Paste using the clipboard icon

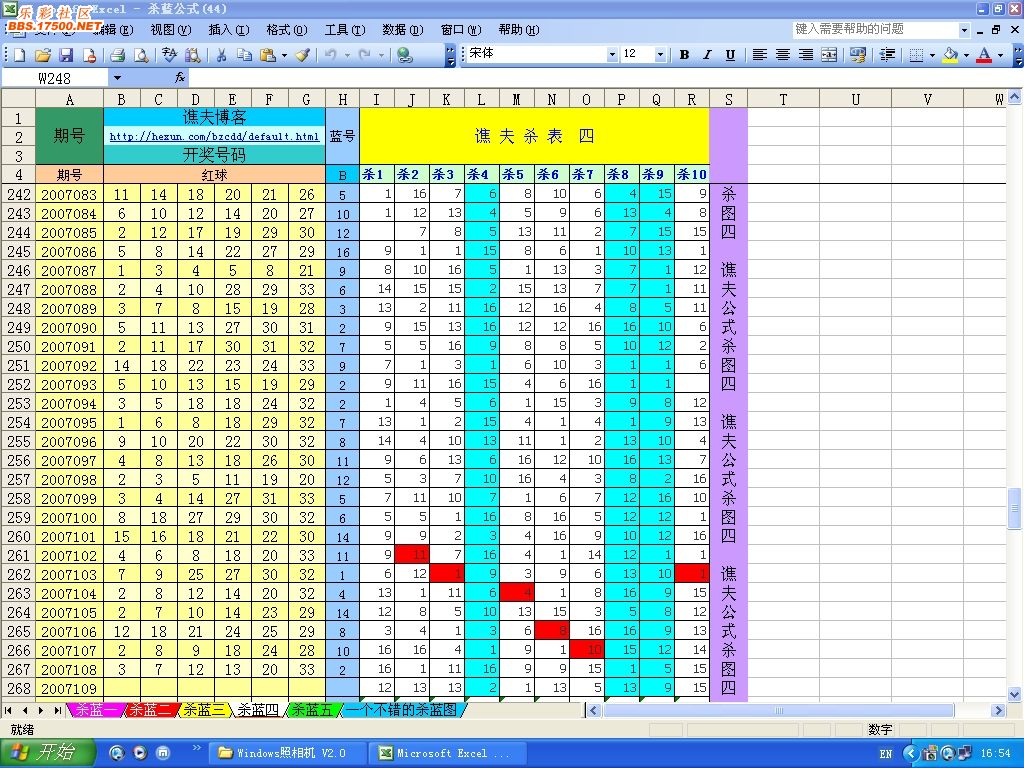[268, 56]
